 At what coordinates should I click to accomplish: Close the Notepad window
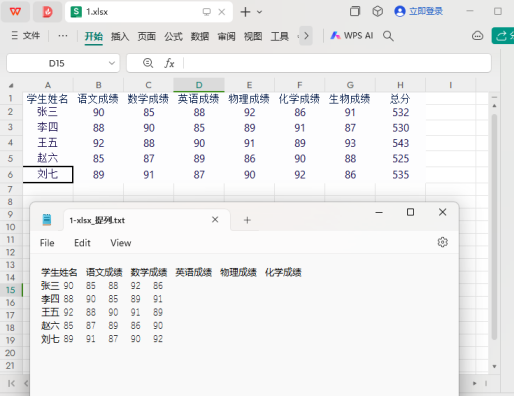442,212
